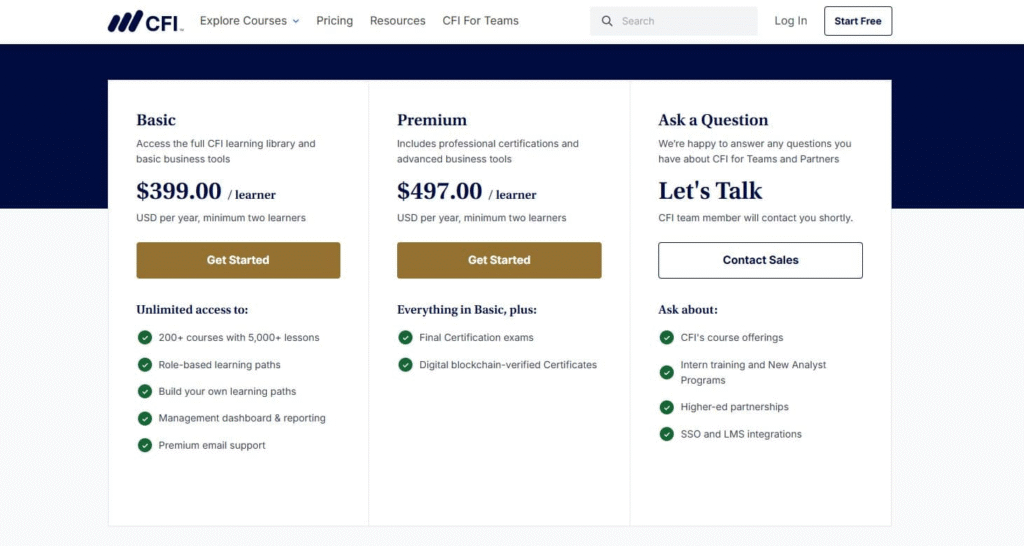
Task: Click 'Everything in Basic, plus:' subheading
Action: tap(466, 310)
